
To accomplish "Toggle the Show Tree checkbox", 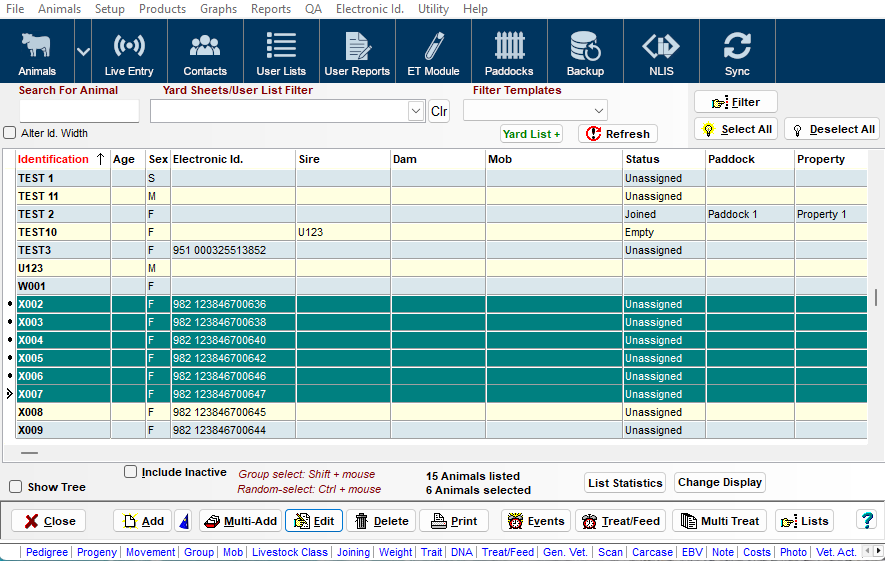I will pyautogui.click(x=15, y=487).
